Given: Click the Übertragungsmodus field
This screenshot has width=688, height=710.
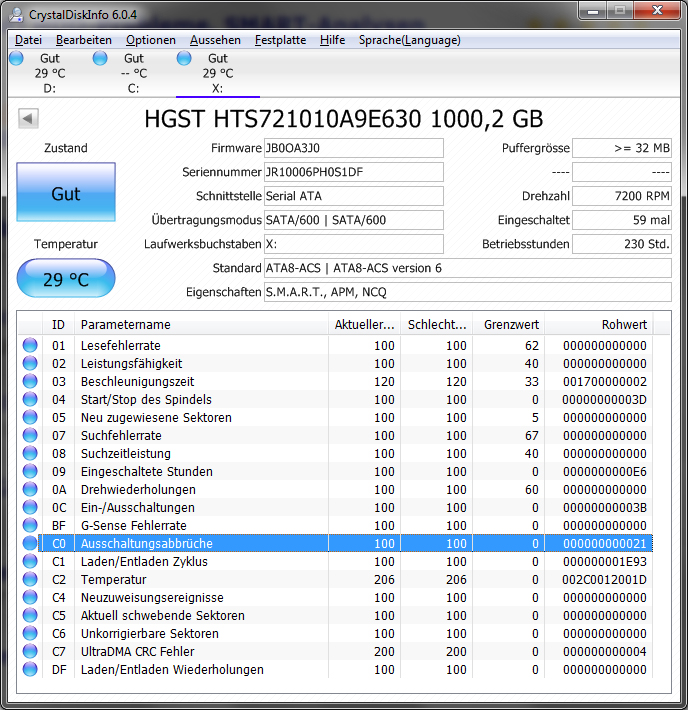Looking at the screenshot, I should coord(354,220).
